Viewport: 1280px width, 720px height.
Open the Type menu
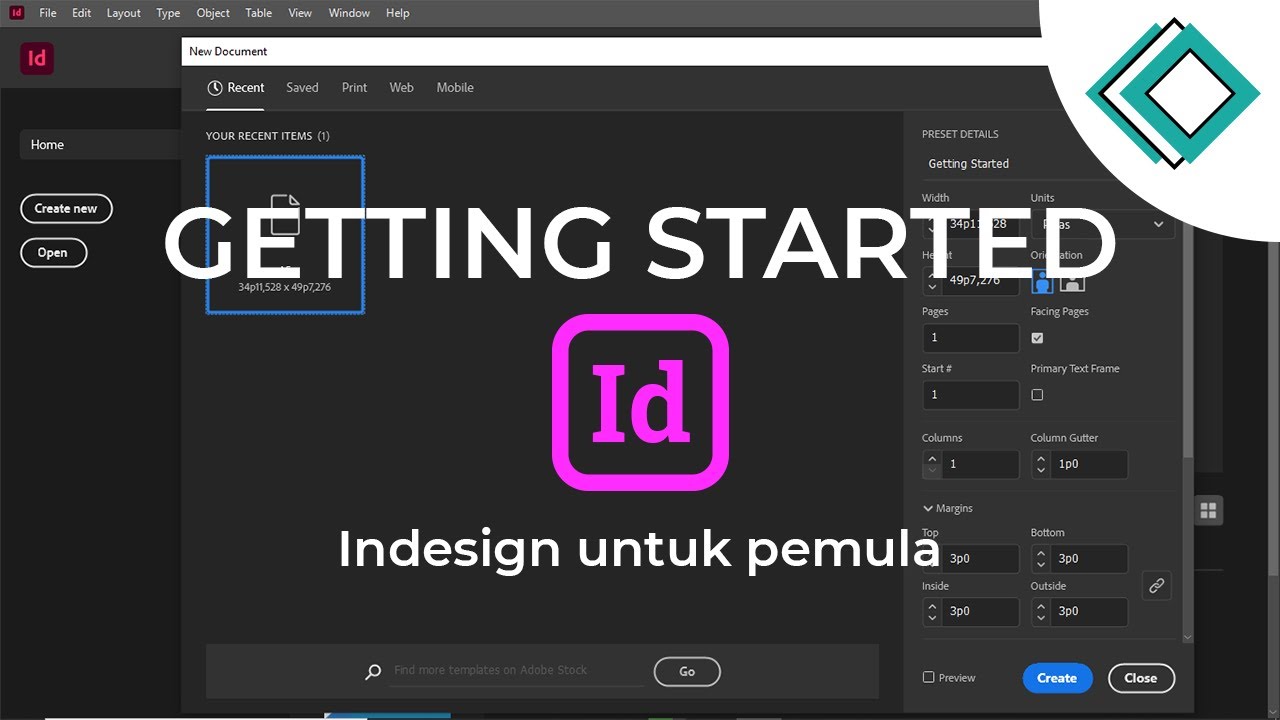pyautogui.click(x=168, y=13)
